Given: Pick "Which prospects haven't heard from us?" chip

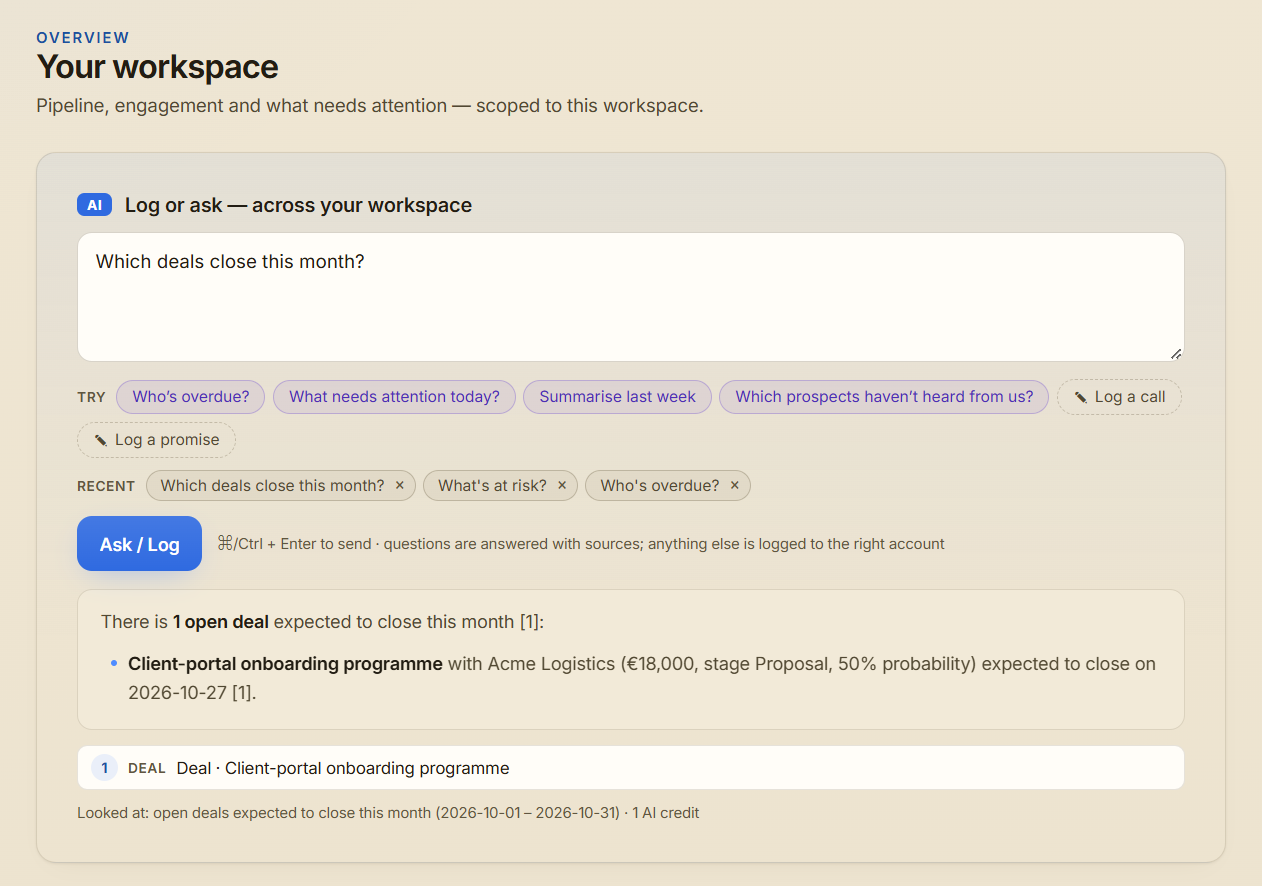Looking at the screenshot, I should point(884,397).
